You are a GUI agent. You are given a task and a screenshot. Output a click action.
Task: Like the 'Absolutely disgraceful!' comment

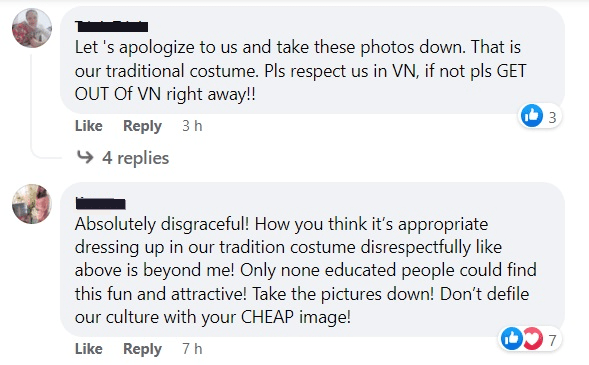pos(89,349)
